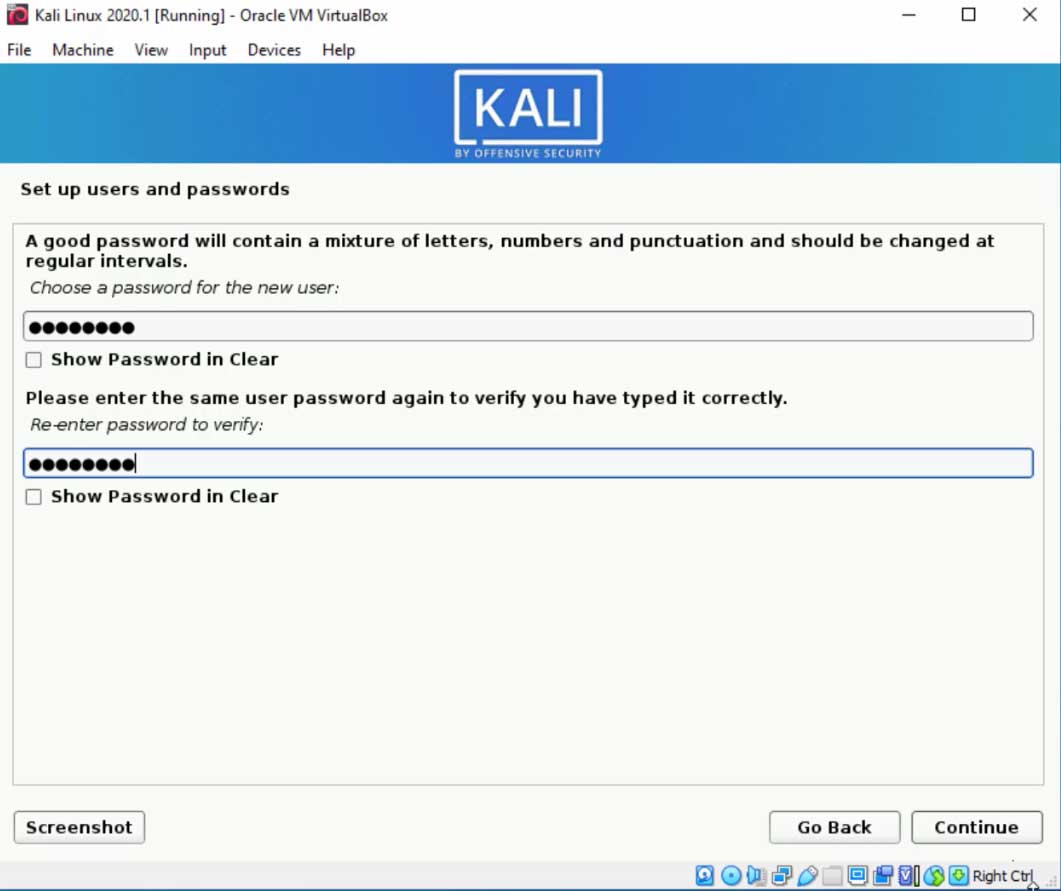Click the Kali logo in the banner

(x=528, y=114)
